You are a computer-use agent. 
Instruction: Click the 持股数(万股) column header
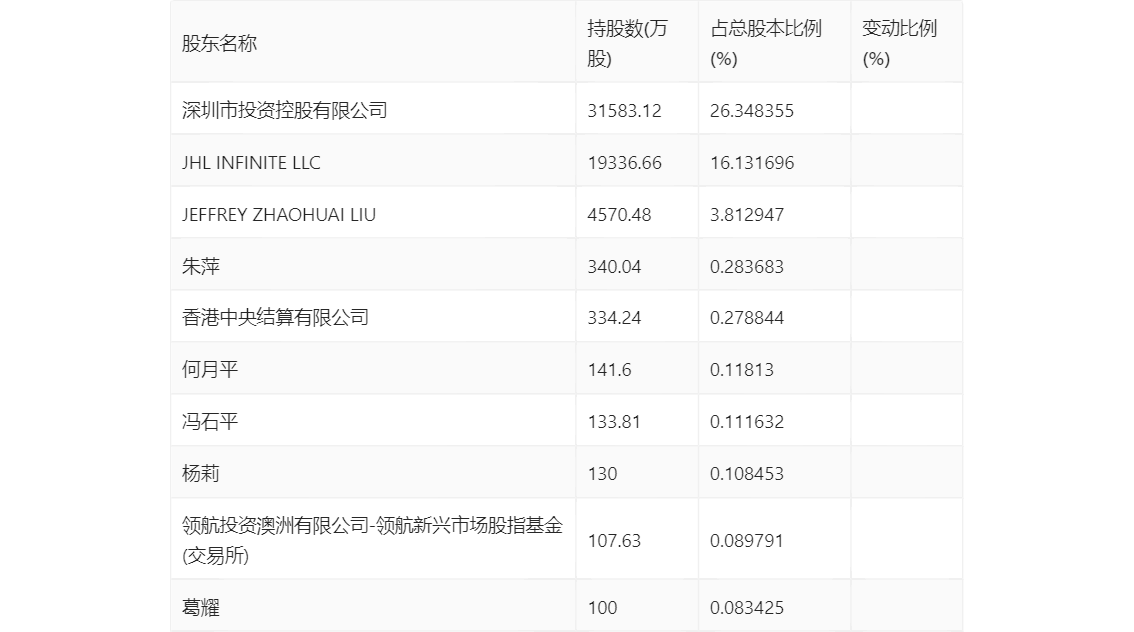tap(627, 43)
